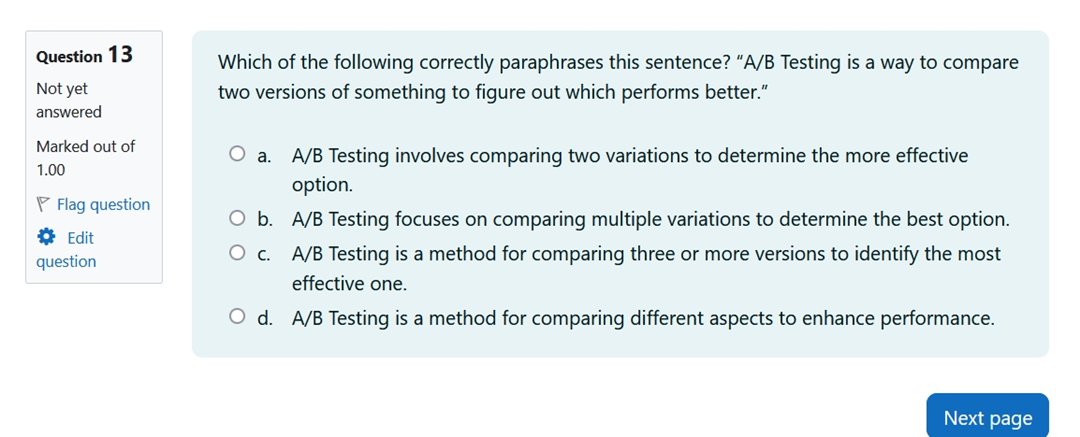
Task: Click the Flag question link text
Action: [x=103, y=205]
